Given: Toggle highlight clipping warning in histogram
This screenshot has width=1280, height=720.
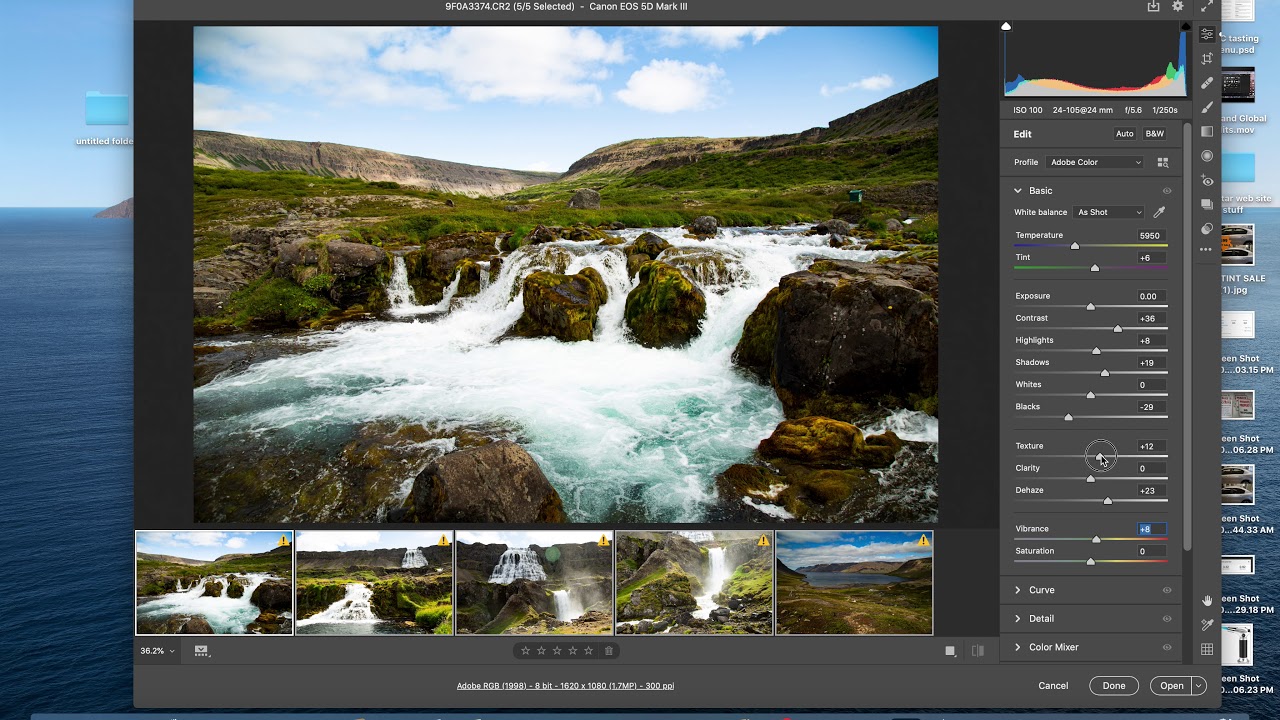Looking at the screenshot, I should [x=1186, y=26].
